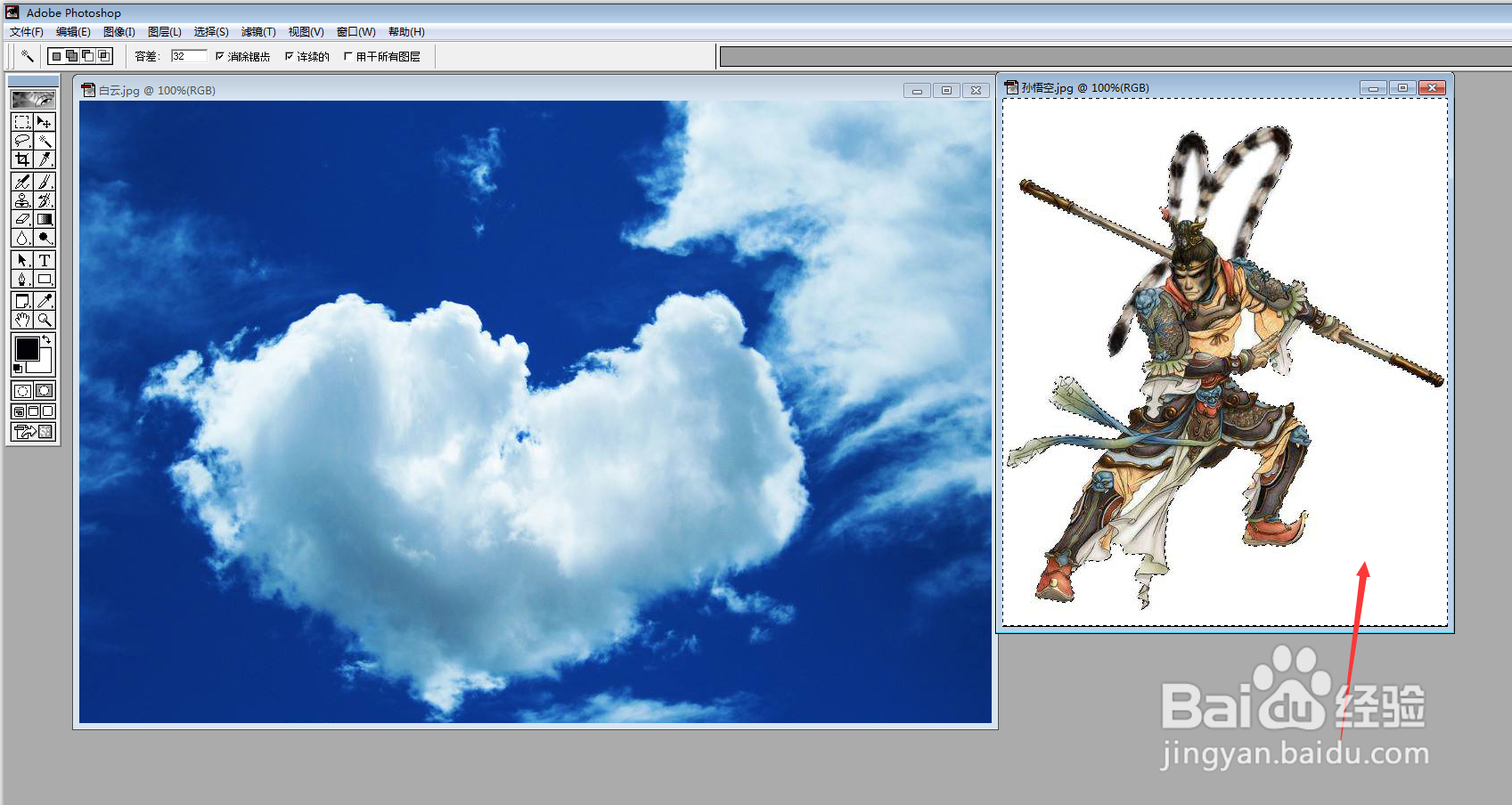Open the foreground color picker
Viewport: 1512px width, 805px height.
point(27,349)
